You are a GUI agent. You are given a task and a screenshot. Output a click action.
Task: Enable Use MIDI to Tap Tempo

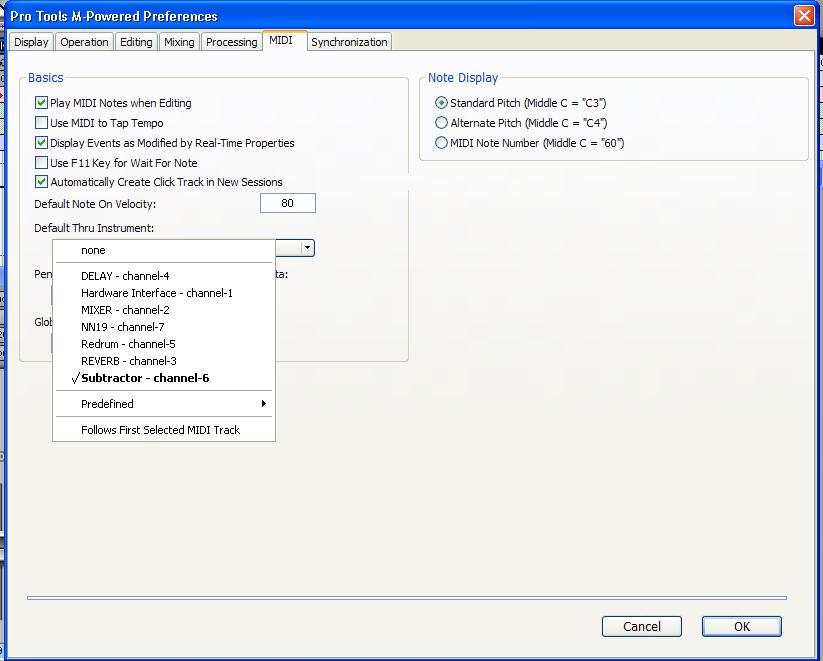tap(41, 123)
